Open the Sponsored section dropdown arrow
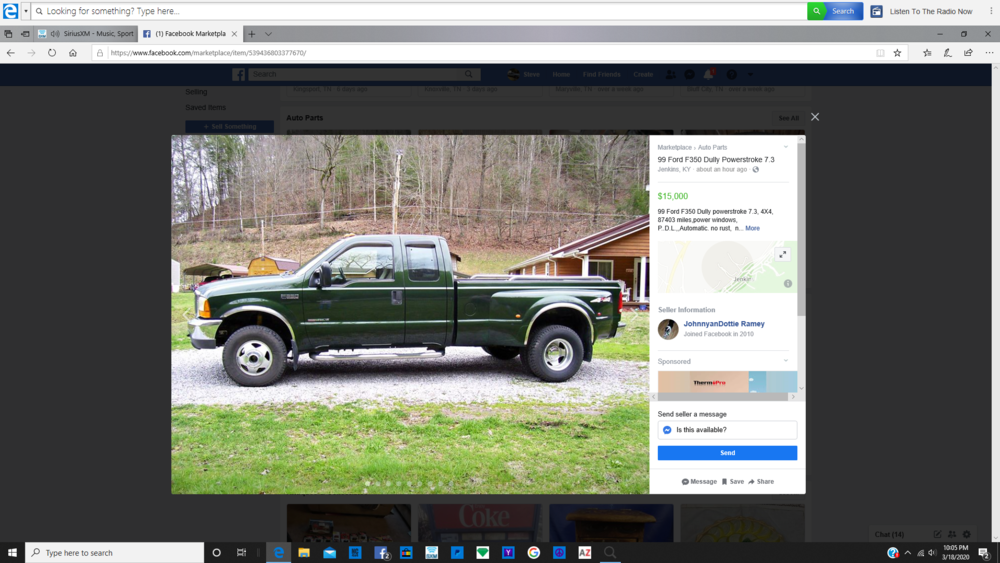The image size is (1000, 563). point(786,361)
